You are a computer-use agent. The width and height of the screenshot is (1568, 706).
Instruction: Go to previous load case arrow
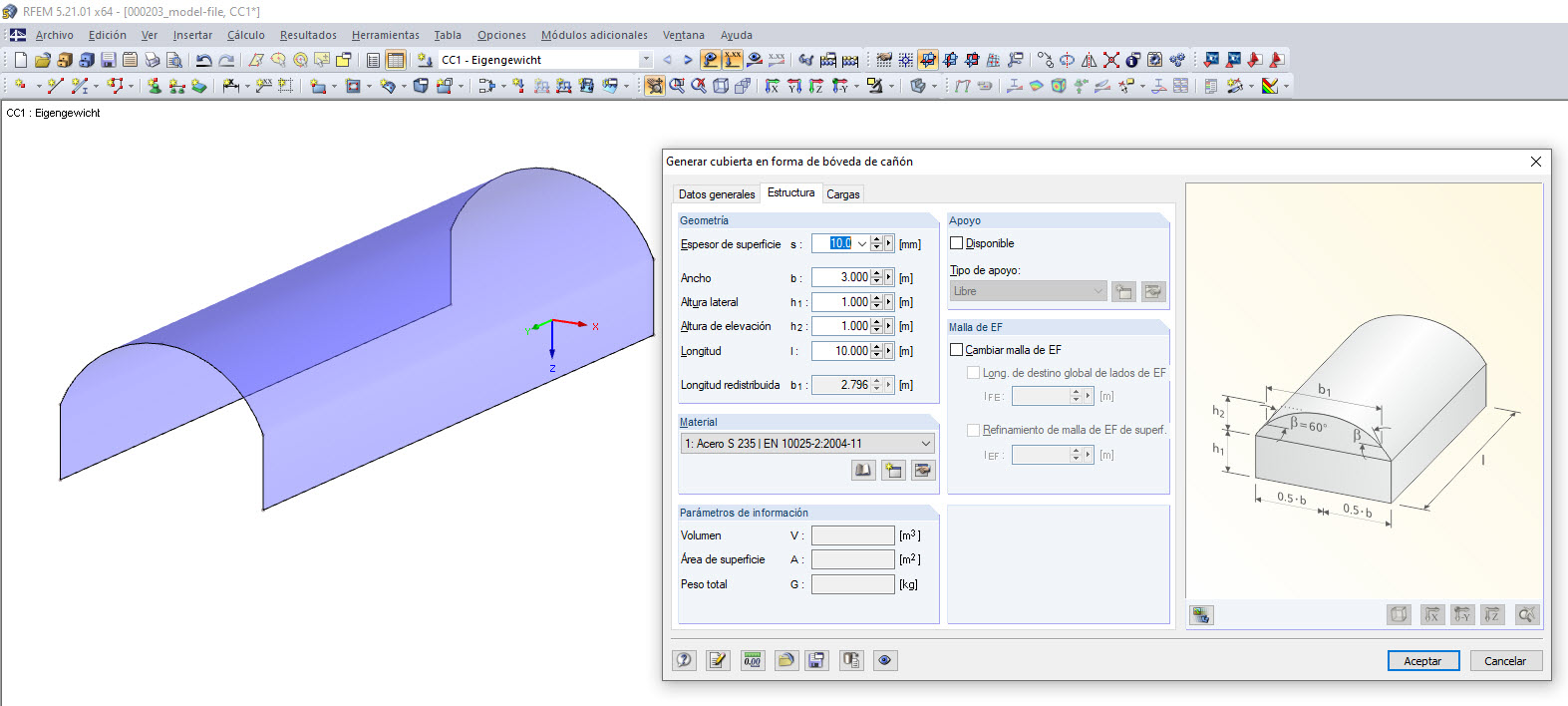tap(667, 60)
